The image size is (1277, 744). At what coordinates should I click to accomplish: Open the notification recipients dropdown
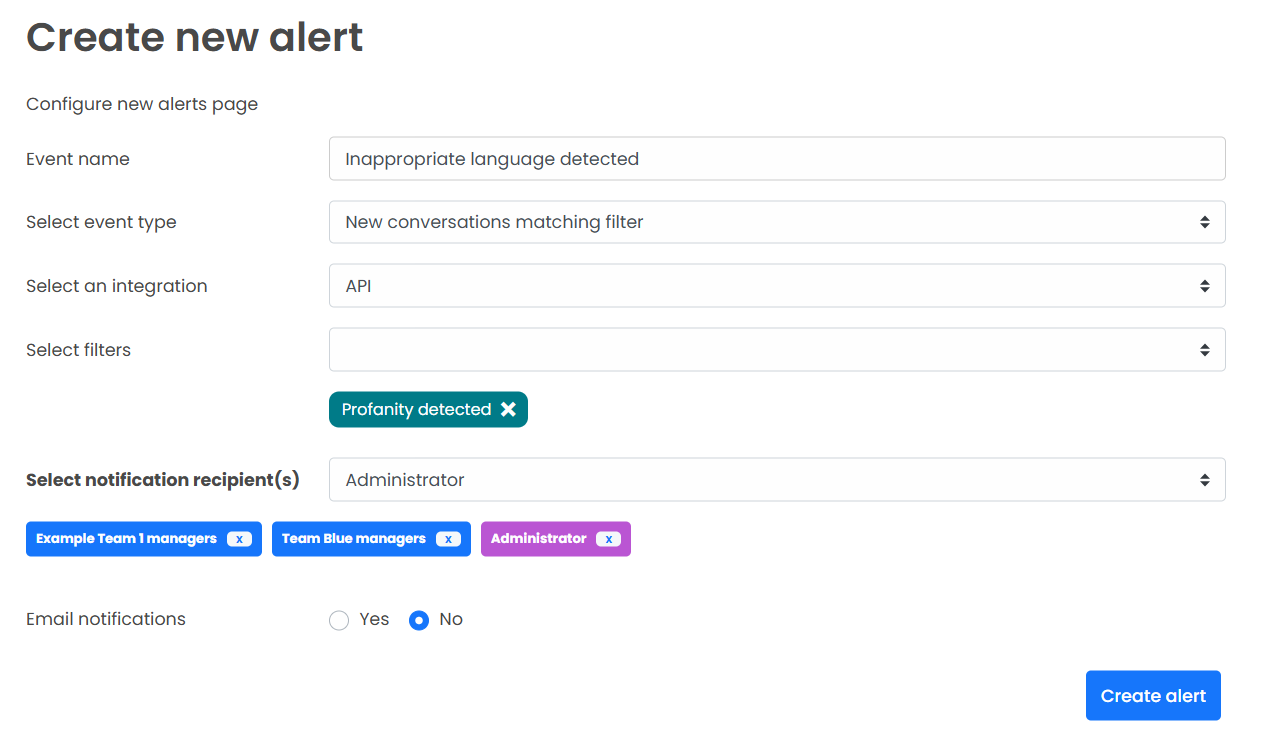[x=777, y=480]
